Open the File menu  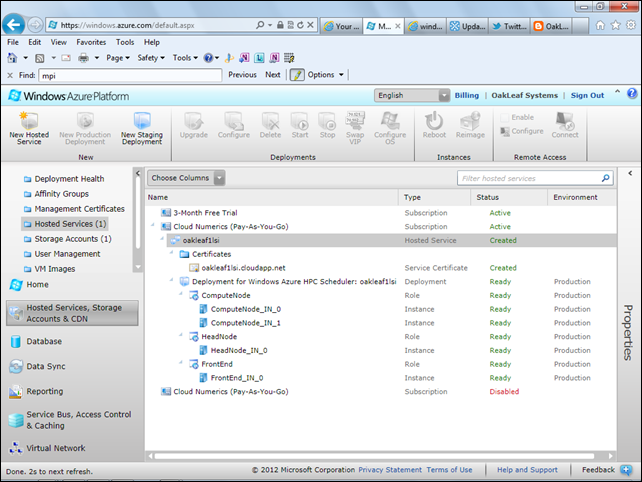pyautogui.click(x=13, y=42)
